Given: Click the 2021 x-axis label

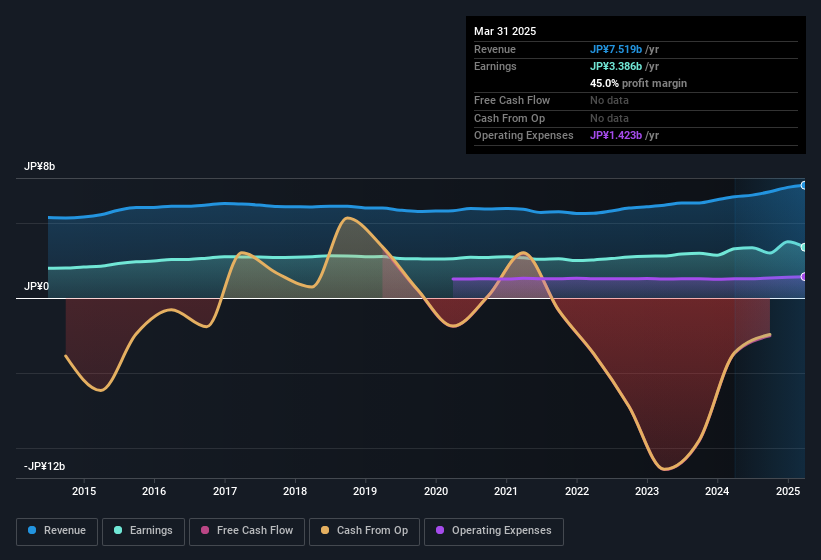Looking at the screenshot, I should (506, 491).
